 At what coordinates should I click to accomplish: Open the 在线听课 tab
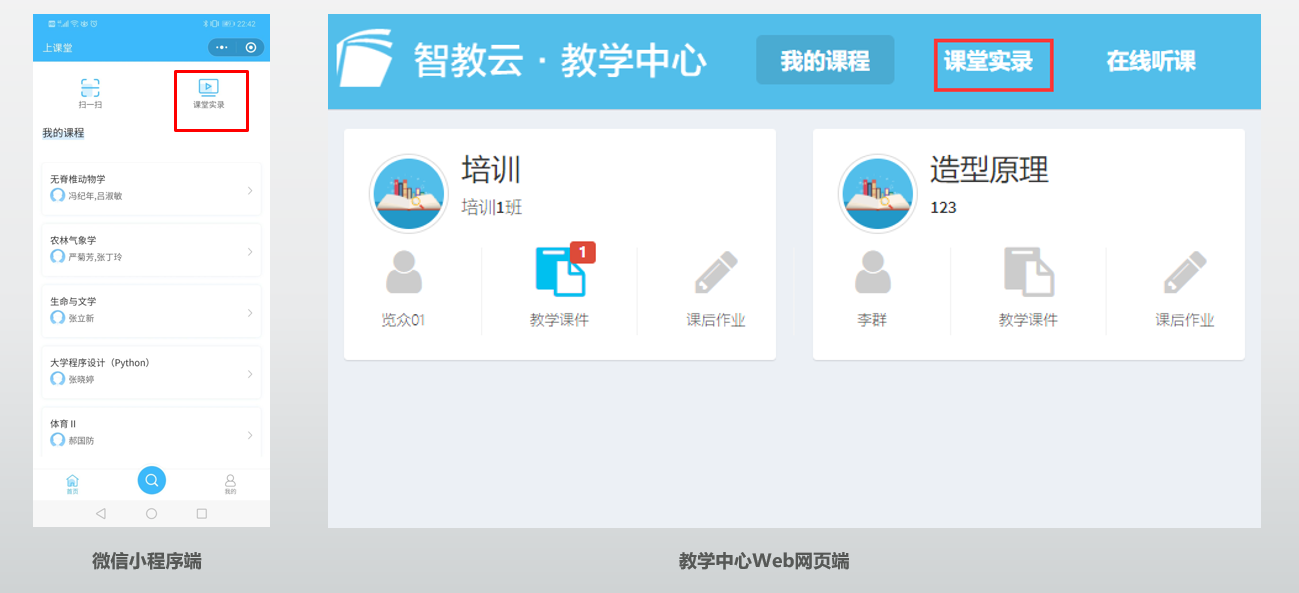[x=1150, y=61]
